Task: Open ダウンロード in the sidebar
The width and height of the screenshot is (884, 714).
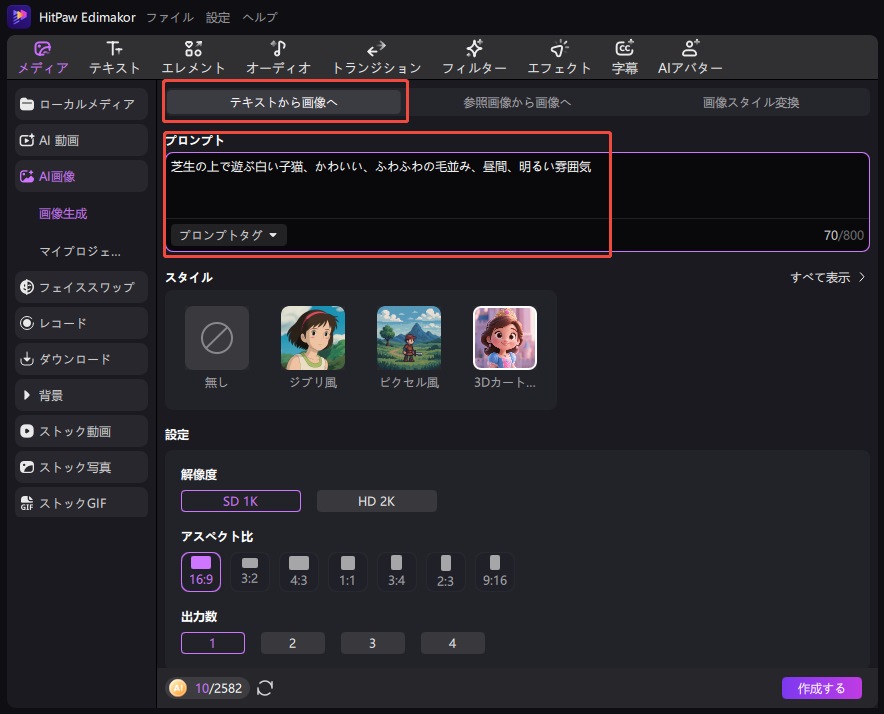Action: (81, 359)
